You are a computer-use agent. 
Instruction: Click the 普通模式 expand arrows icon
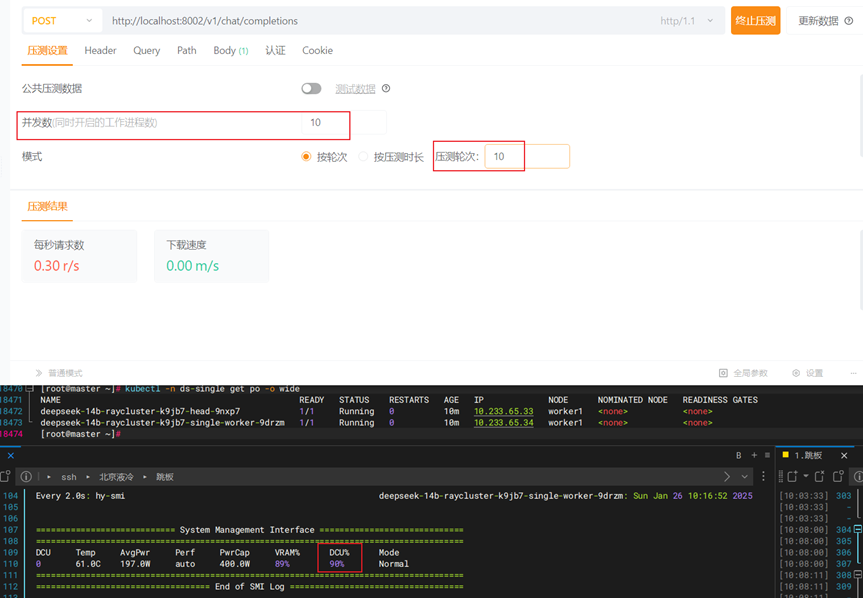click(39, 373)
